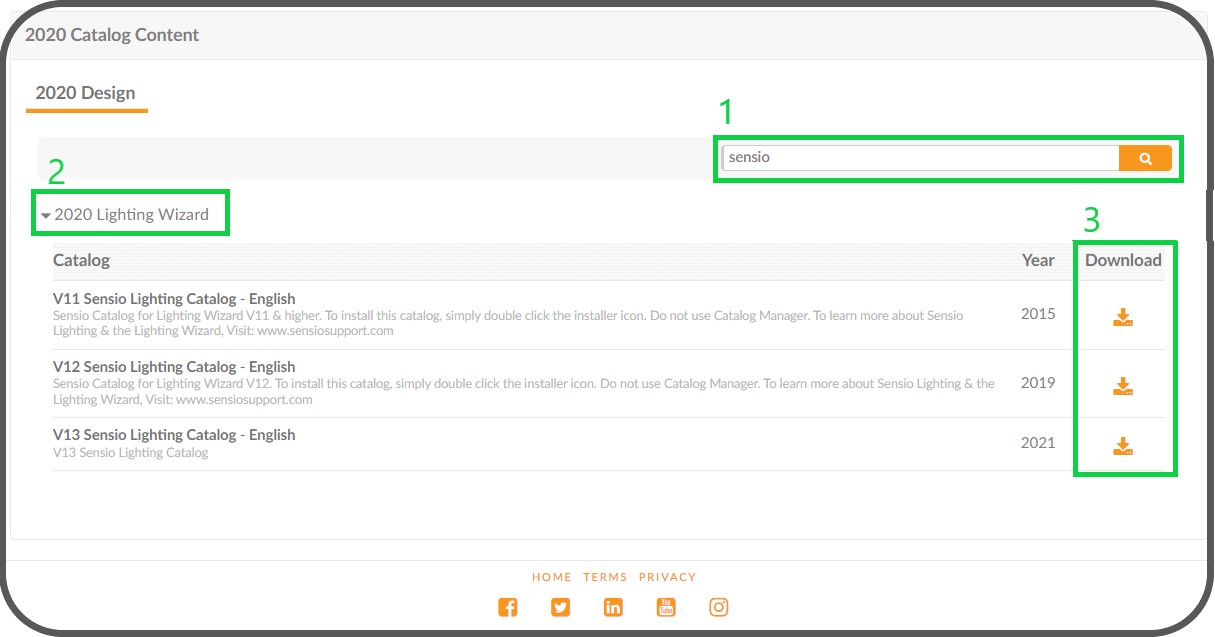Open the Facebook page icon
This screenshot has height=637, width=1215.
508,606
